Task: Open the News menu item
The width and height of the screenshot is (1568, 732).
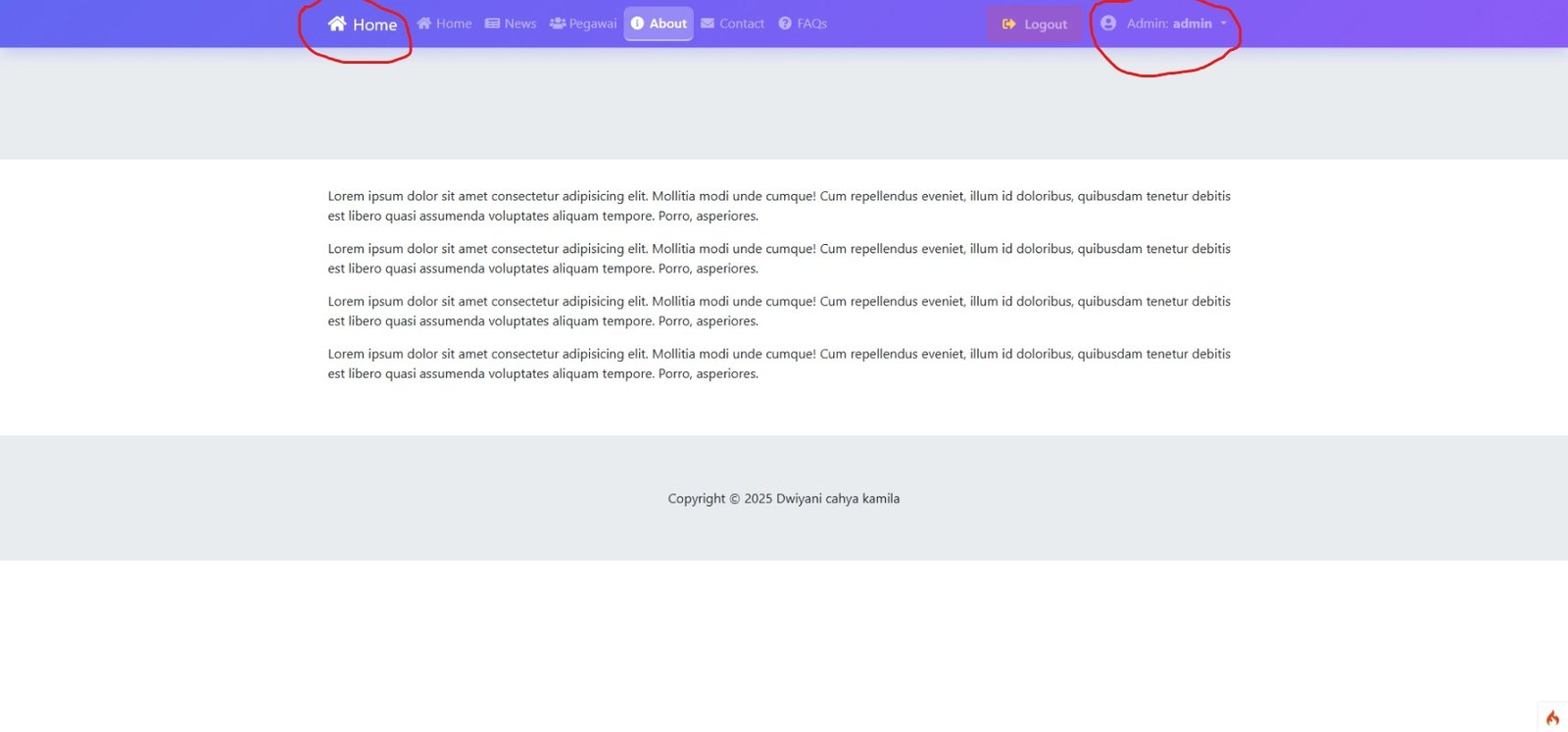Action: [519, 24]
